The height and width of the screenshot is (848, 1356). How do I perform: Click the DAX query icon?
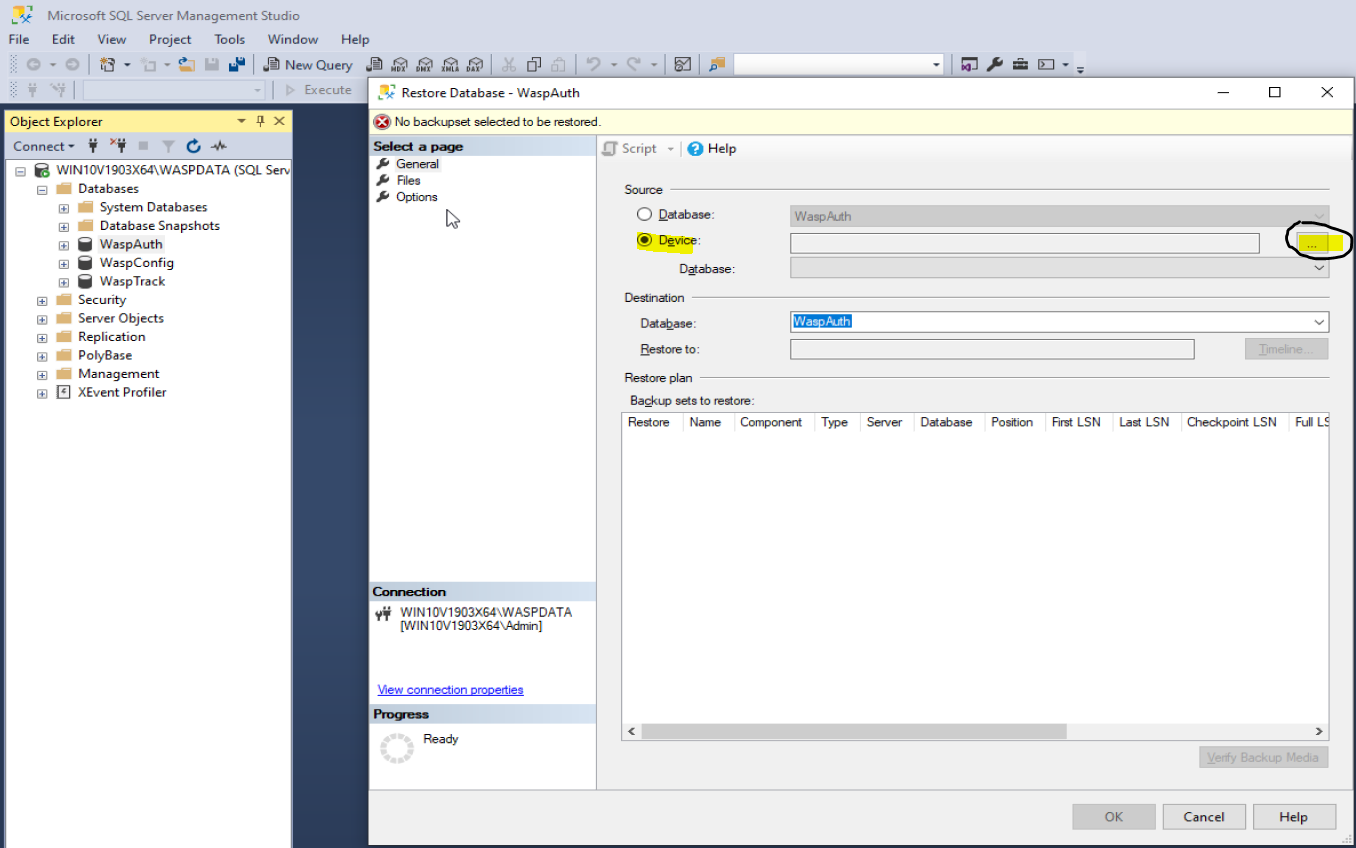click(475, 65)
